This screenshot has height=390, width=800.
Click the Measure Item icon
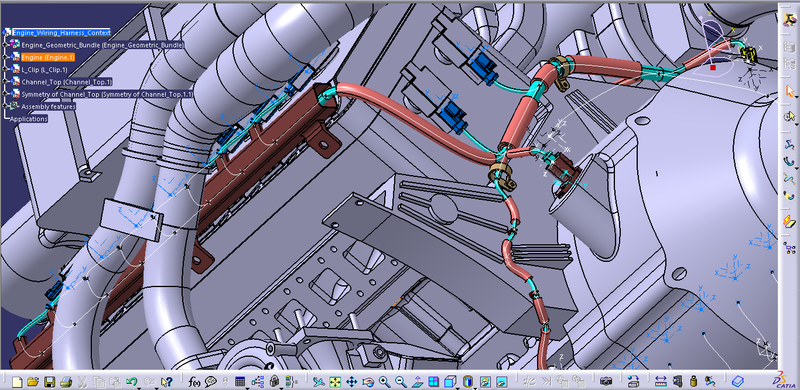tap(677, 381)
